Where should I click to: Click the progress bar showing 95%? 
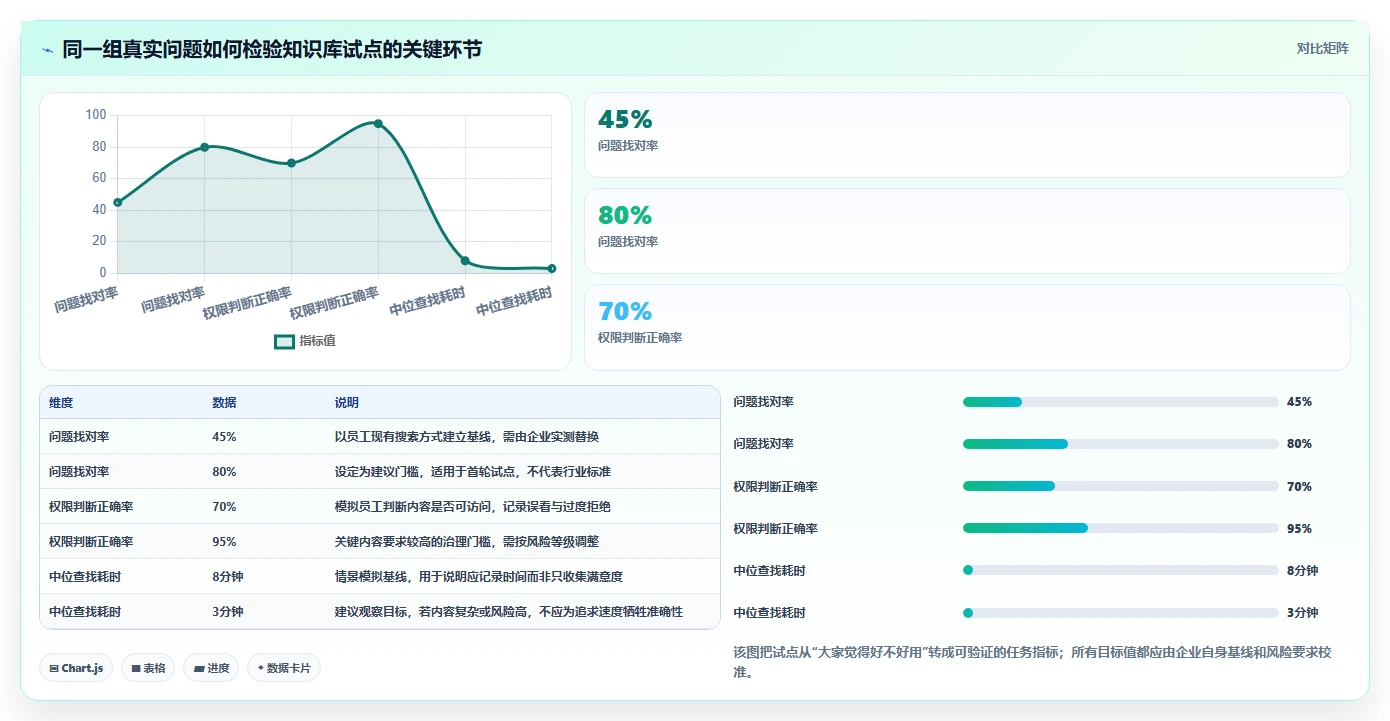[x=1120, y=529]
